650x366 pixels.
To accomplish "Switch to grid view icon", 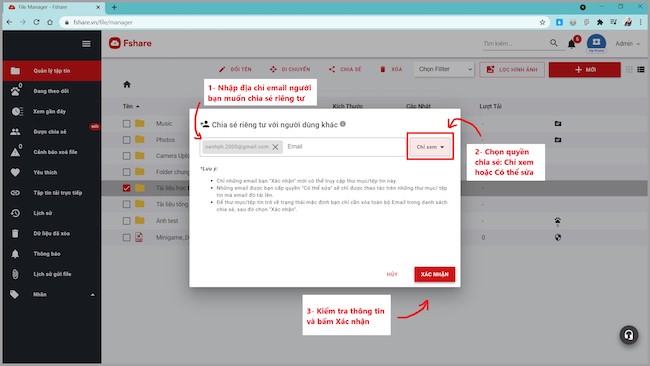I will coord(629,69).
